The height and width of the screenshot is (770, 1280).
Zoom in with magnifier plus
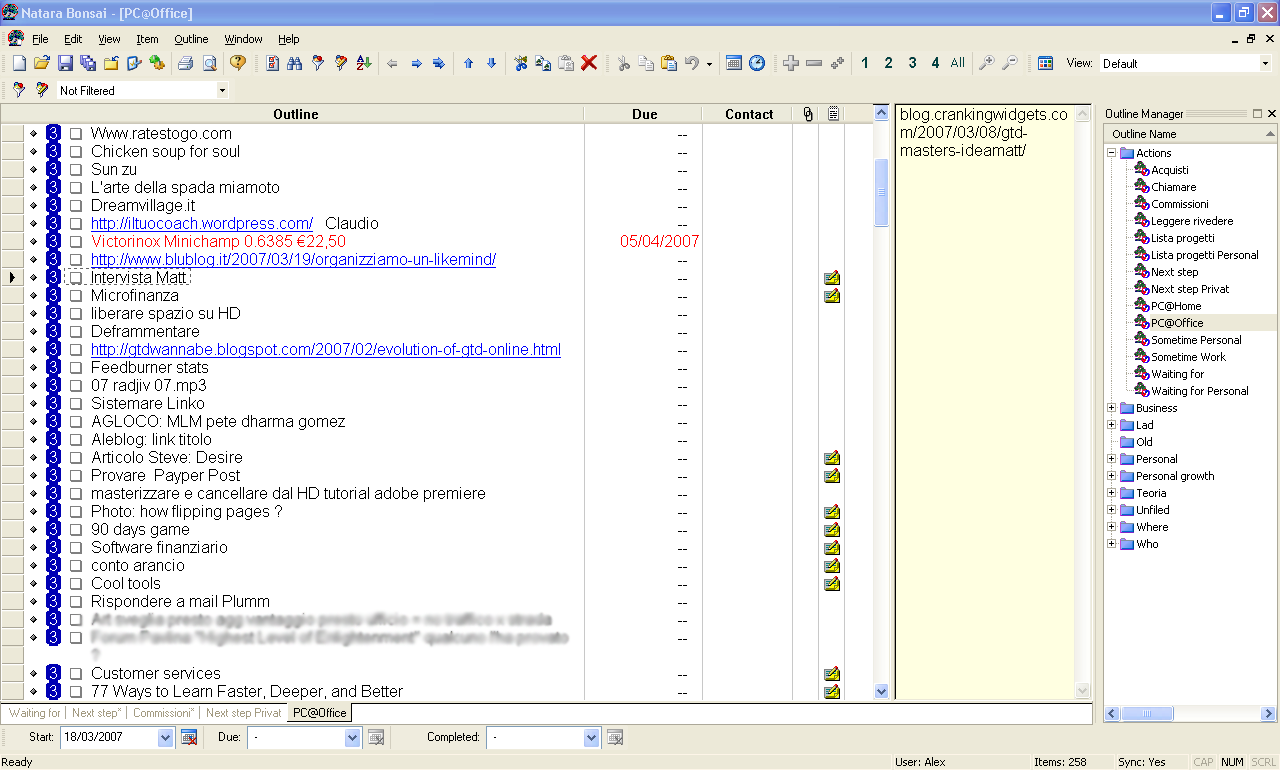tap(986, 63)
